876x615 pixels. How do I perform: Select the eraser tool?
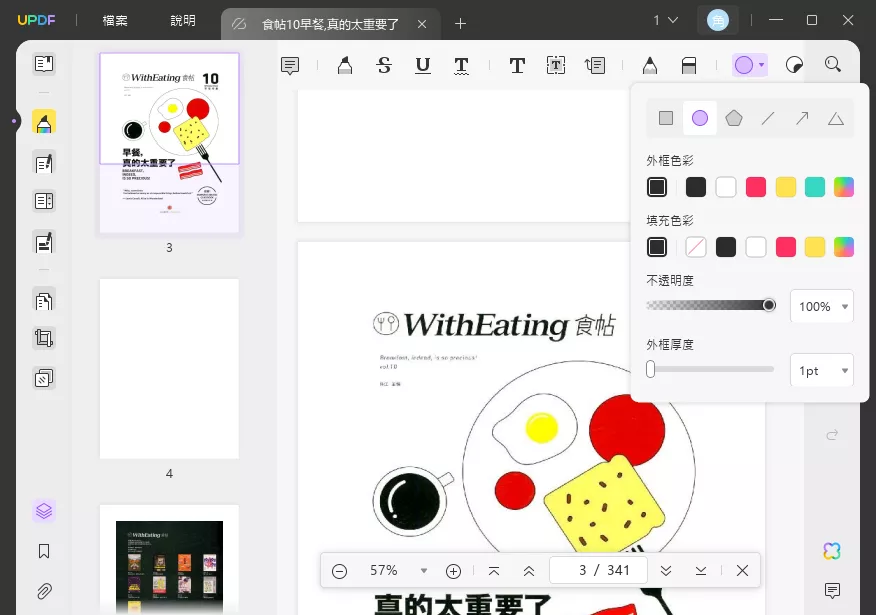point(689,65)
